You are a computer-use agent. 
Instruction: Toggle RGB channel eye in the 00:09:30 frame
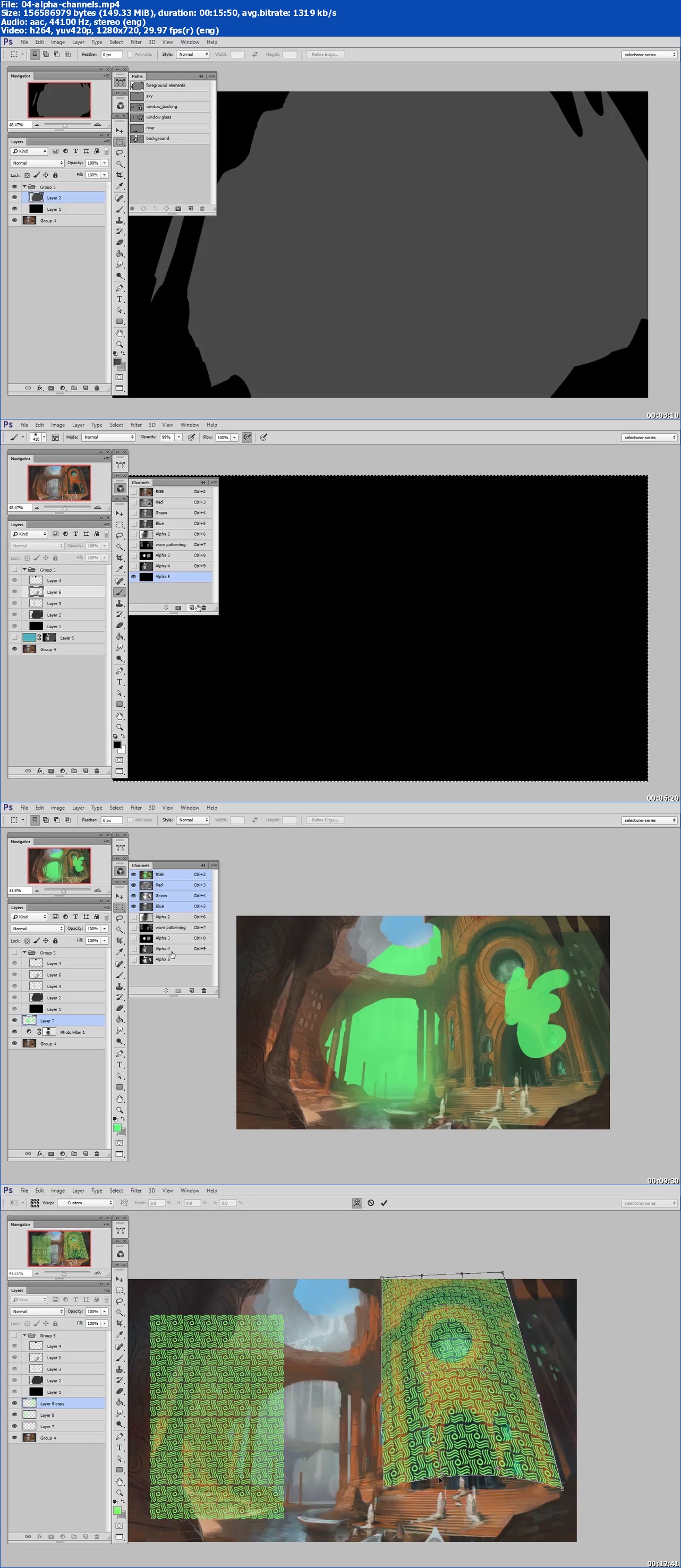(134, 874)
